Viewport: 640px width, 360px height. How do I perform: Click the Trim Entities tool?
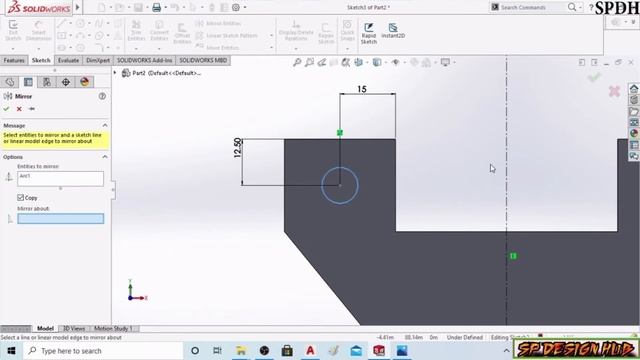[136, 31]
